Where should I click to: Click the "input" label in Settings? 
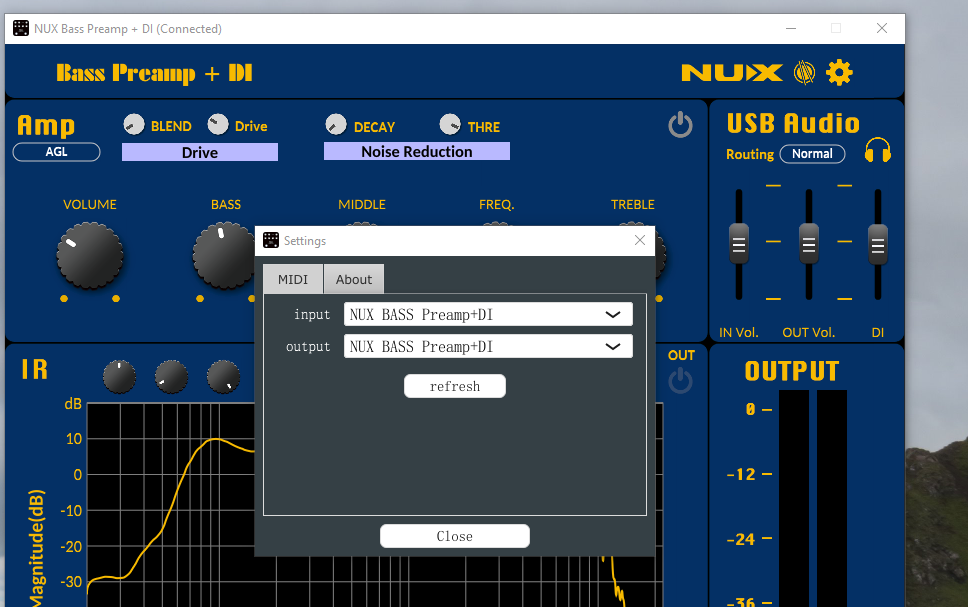[x=312, y=314]
